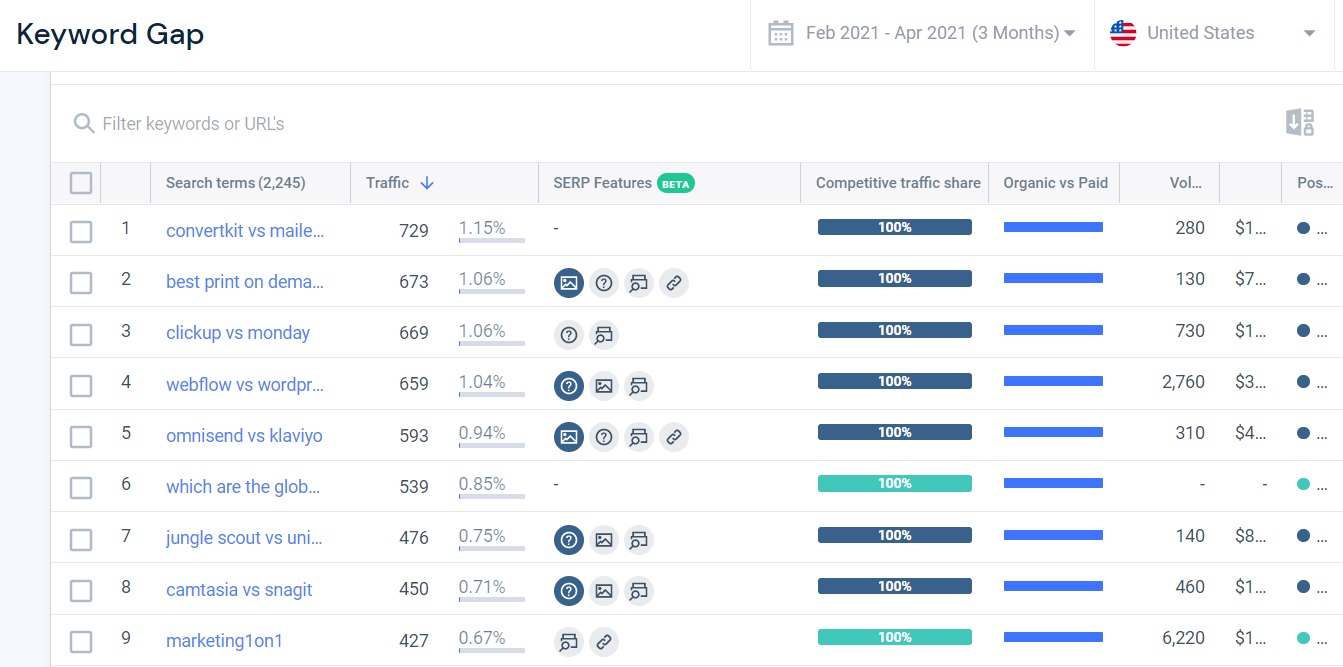Image resolution: width=1343 pixels, height=667 pixels.
Task: Export the table with the Excel icon
Action: (x=1300, y=123)
